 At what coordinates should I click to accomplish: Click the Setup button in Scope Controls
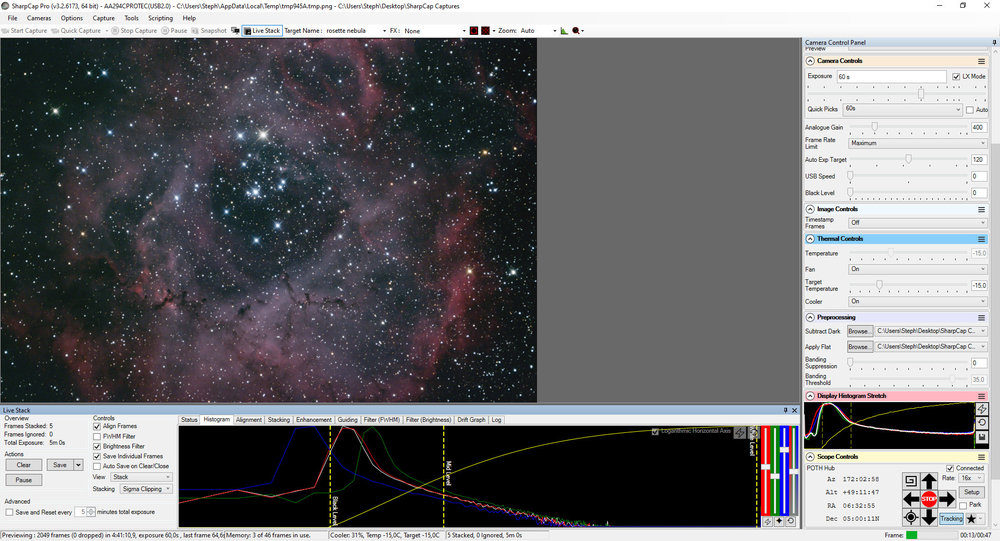pyautogui.click(x=971, y=493)
